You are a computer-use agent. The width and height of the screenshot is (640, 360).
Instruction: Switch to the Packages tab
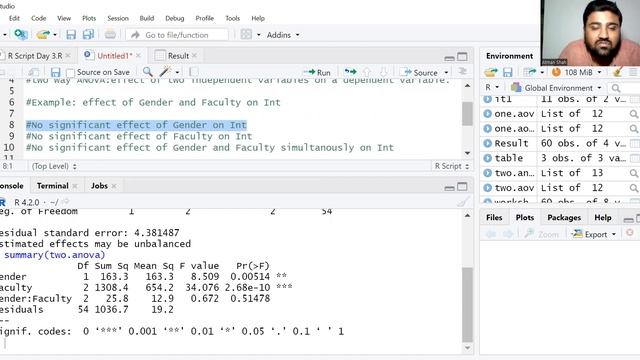point(564,218)
